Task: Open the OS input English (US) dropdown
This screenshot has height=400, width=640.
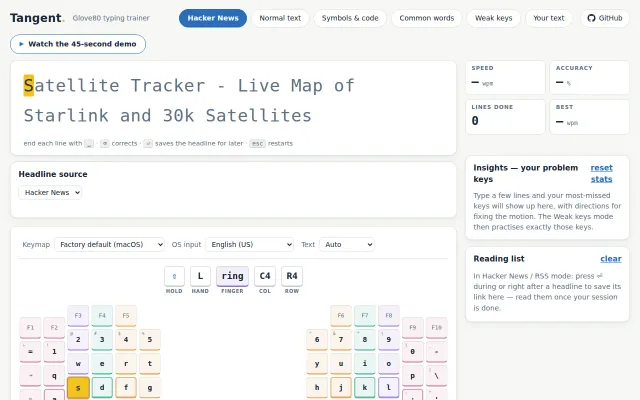Action: coord(249,244)
